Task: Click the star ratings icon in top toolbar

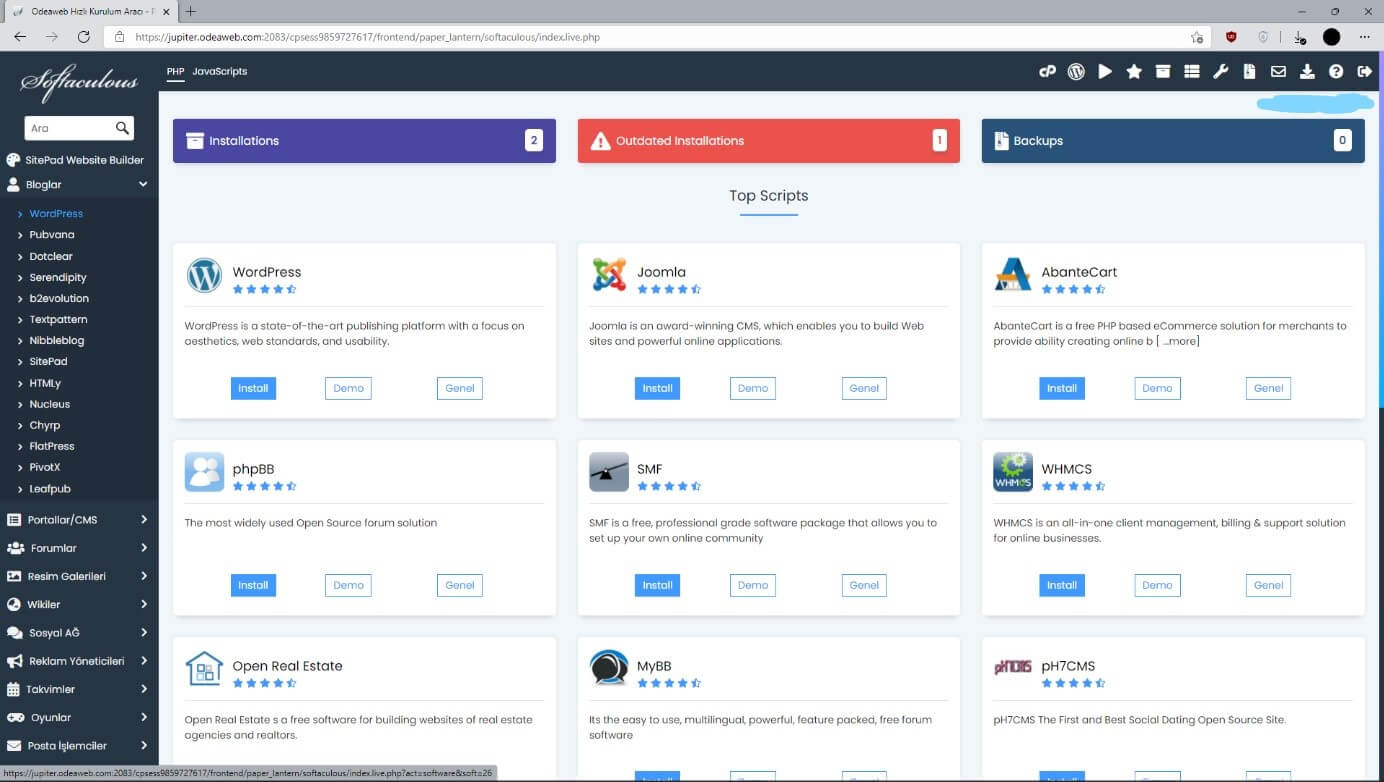Action: 1133,71
